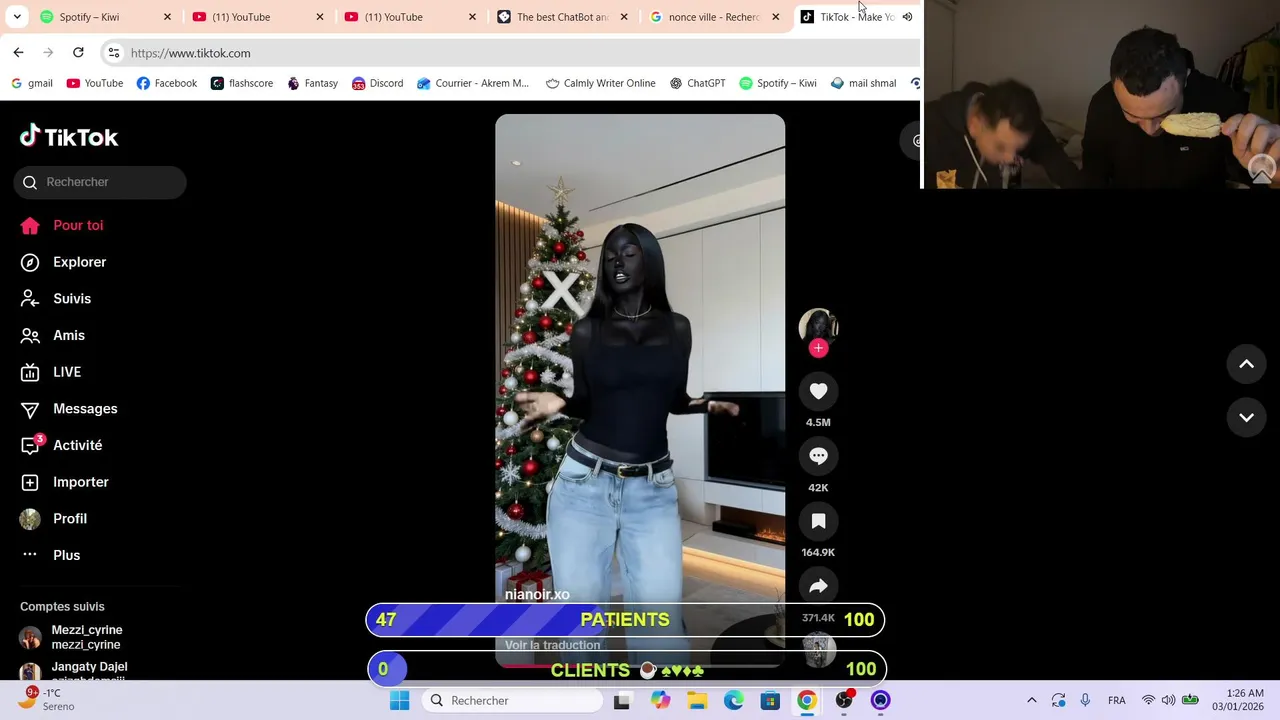The height and width of the screenshot is (720, 1280).
Task: Open the ChatGPT bookmark
Action: (697, 83)
